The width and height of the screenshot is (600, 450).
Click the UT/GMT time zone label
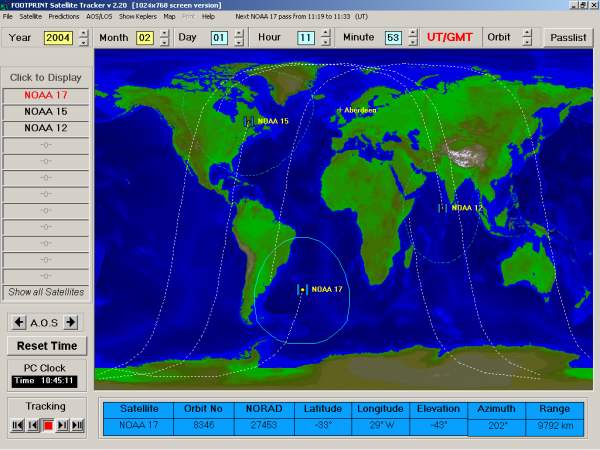click(x=449, y=38)
